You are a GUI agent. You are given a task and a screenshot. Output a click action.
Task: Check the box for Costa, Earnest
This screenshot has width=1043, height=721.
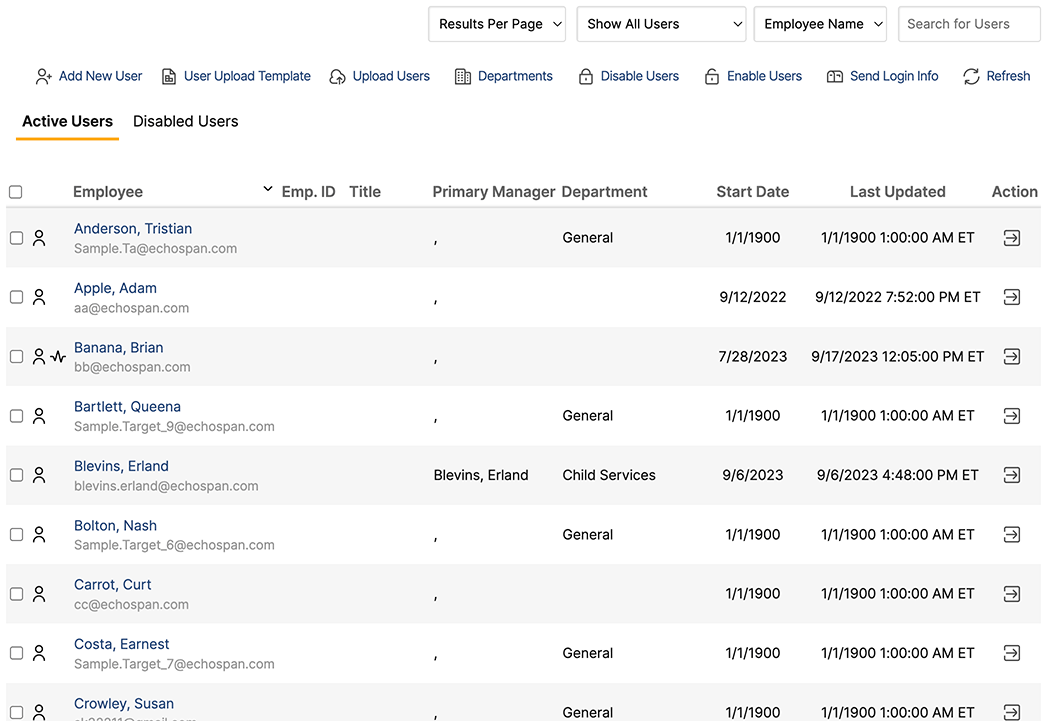[x=17, y=653]
